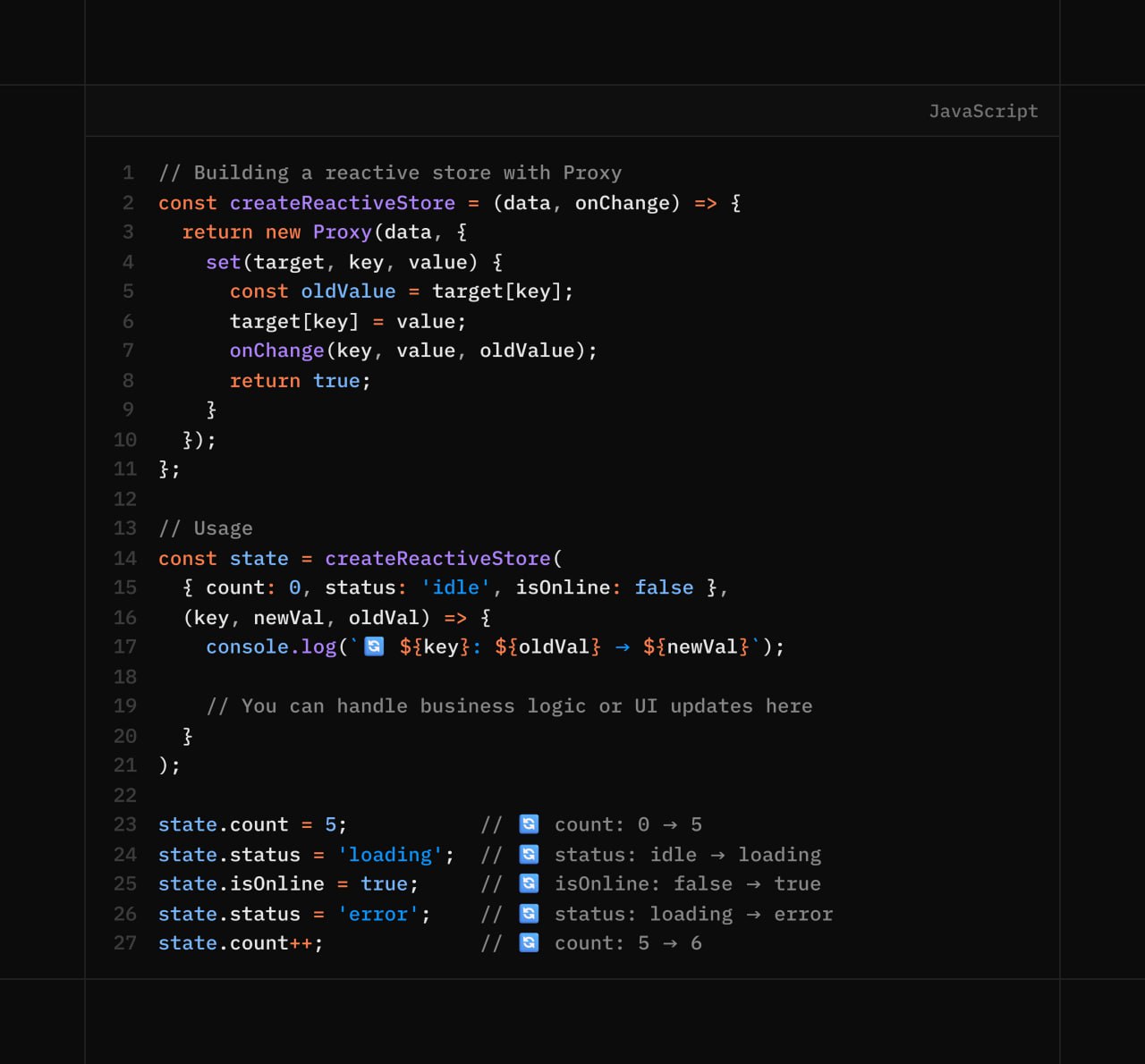1145x1064 pixels.
Task: Click the refresh emoji before 'isOnline: false → true'
Action: coord(529,883)
